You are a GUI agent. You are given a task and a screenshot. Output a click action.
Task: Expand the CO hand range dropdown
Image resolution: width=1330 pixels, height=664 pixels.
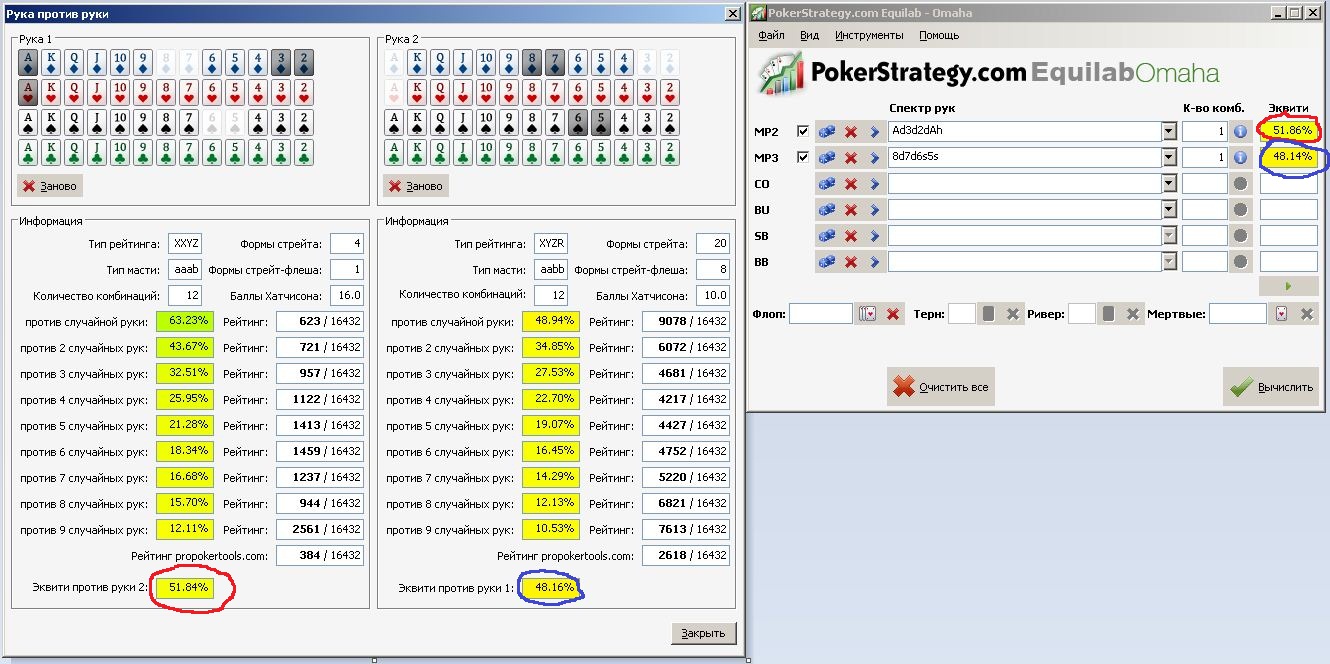(x=1168, y=184)
